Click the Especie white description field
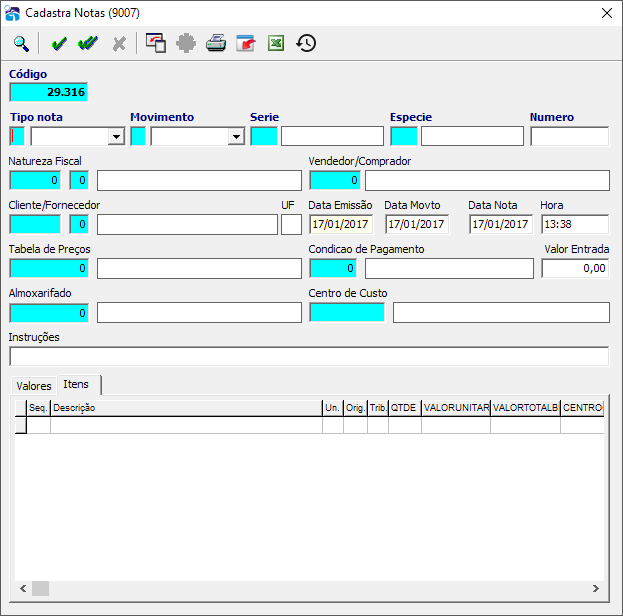623x616 pixels. pos(472,136)
